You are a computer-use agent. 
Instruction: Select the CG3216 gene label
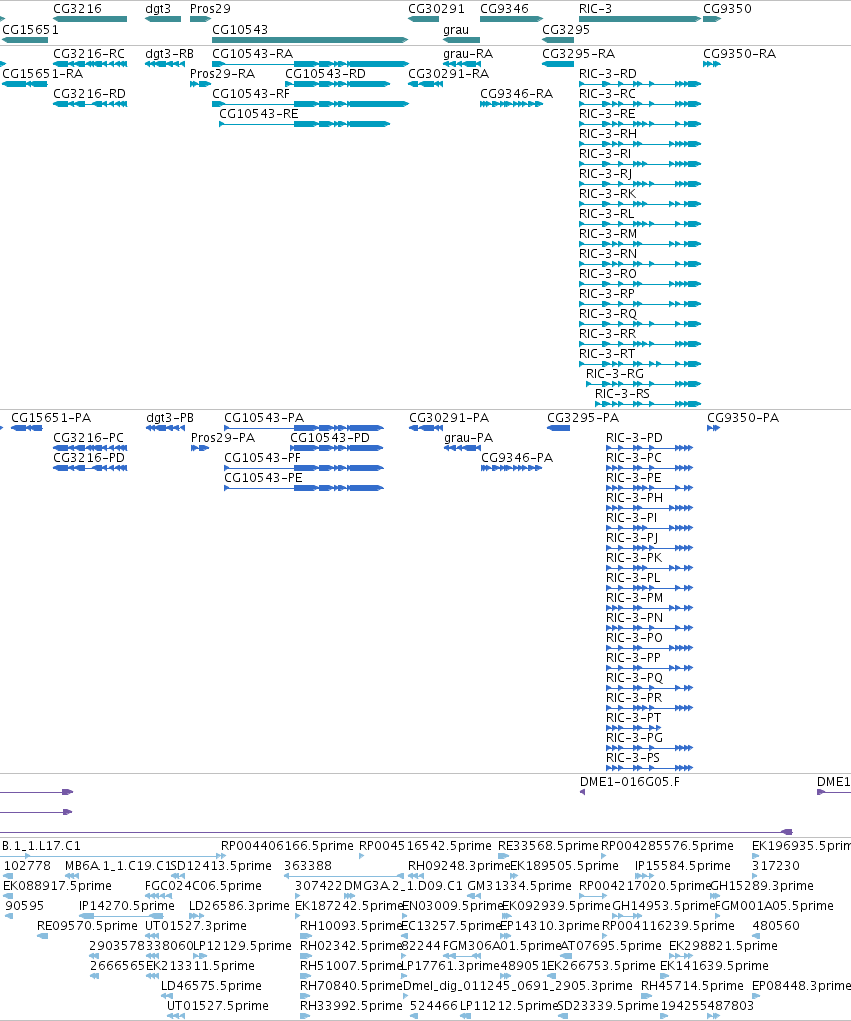(77, 9)
